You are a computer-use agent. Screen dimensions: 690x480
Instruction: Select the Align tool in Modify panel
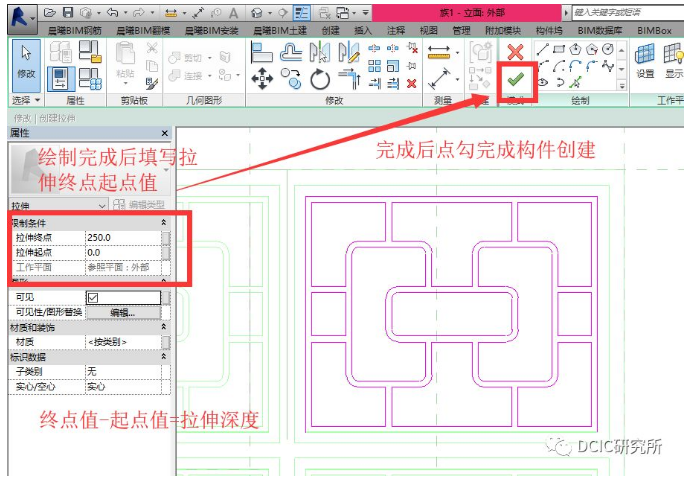tap(262, 52)
